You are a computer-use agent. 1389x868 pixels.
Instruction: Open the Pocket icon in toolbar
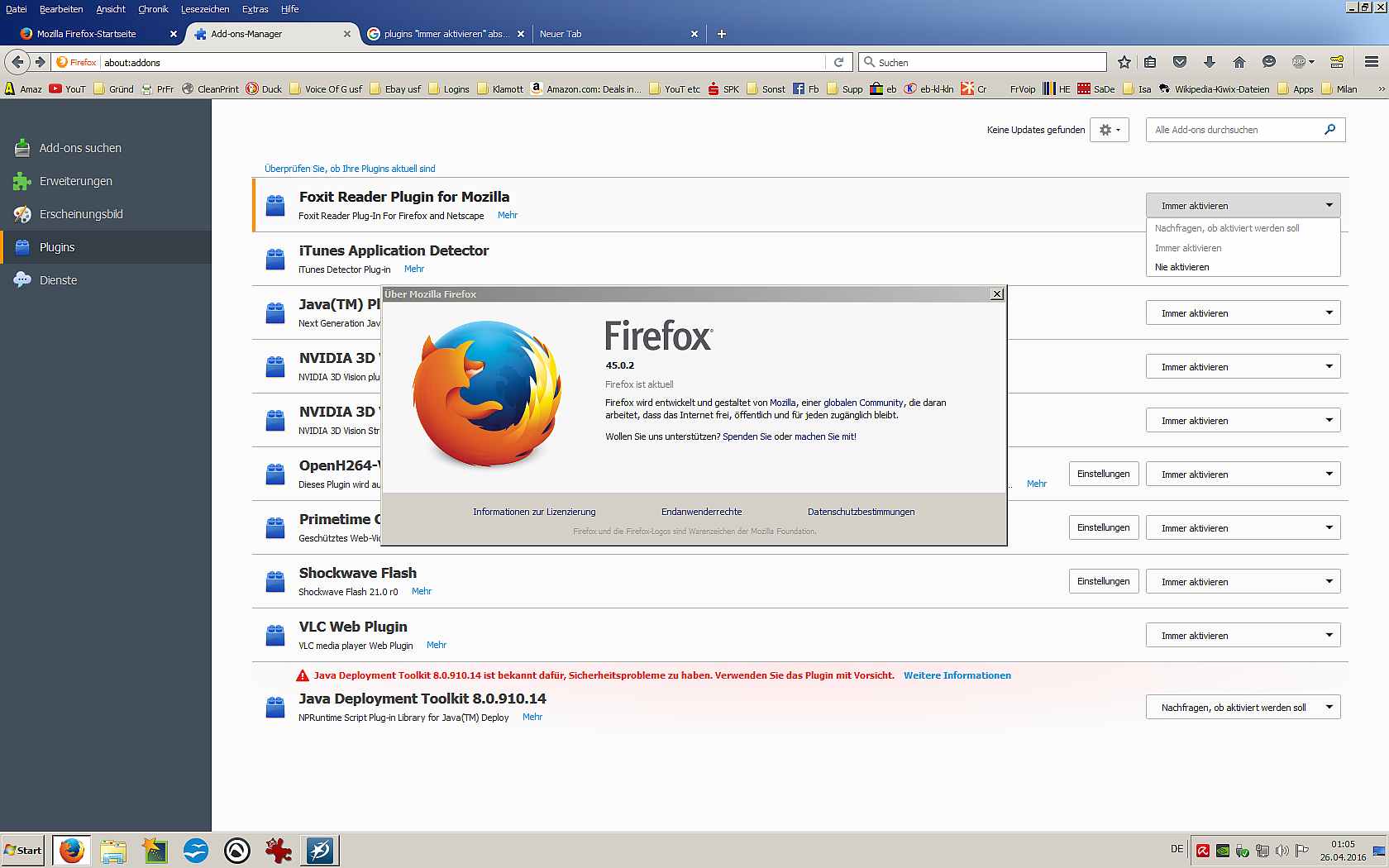pos(1180,62)
